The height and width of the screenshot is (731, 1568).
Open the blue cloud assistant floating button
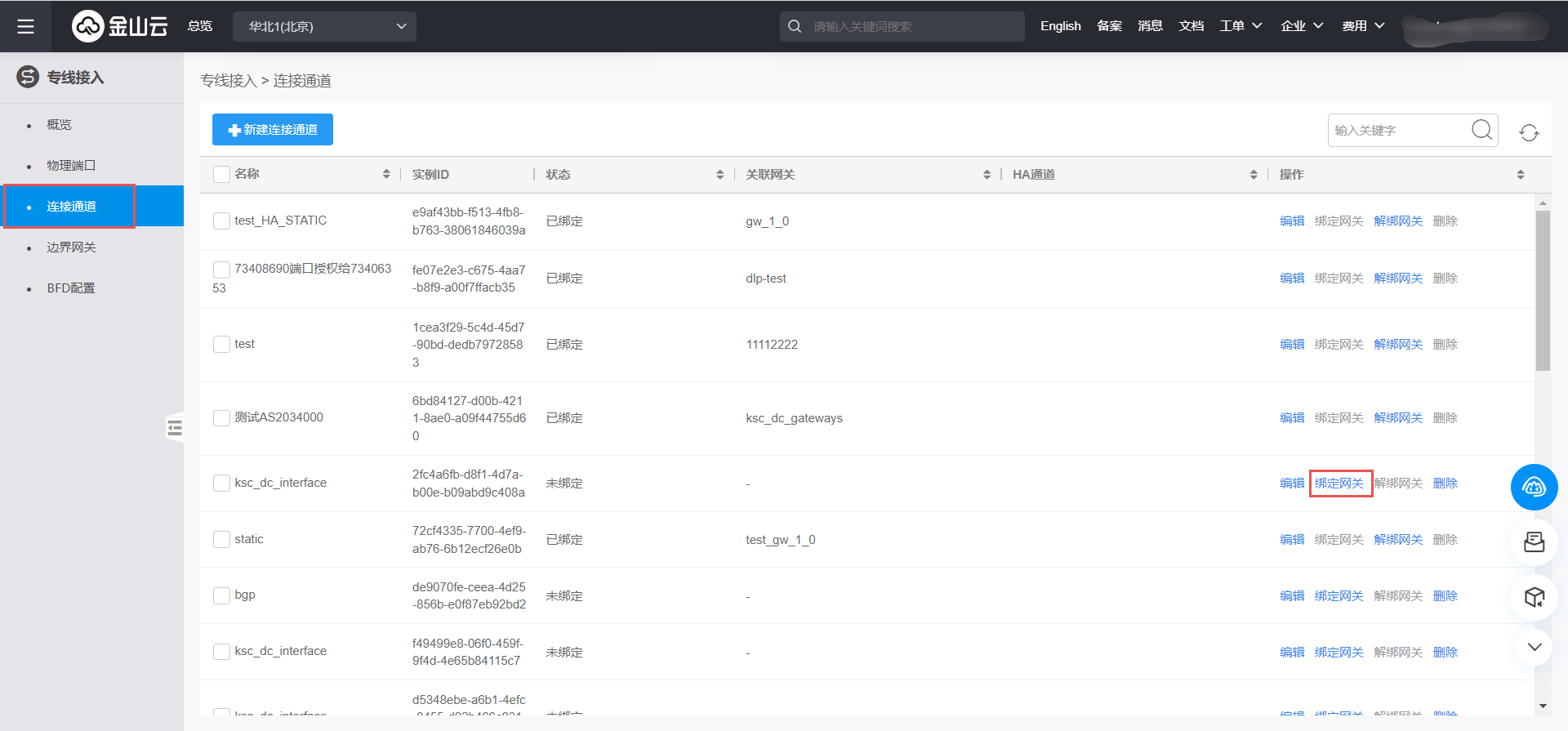pyautogui.click(x=1534, y=488)
